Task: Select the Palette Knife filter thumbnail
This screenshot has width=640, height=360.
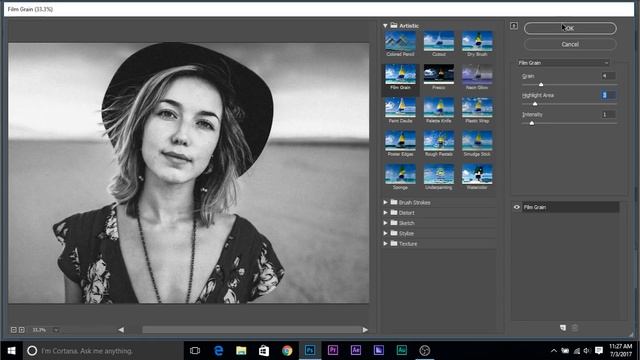Action: (439, 111)
